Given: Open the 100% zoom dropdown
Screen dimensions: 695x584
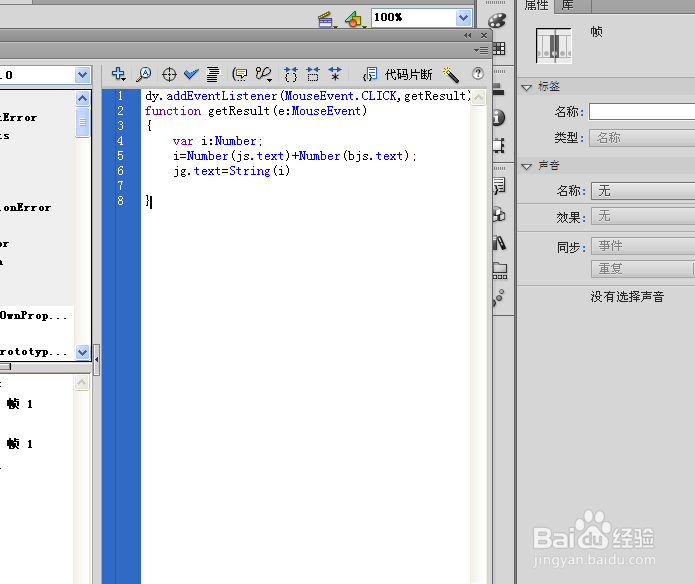Looking at the screenshot, I should coord(463,18).
